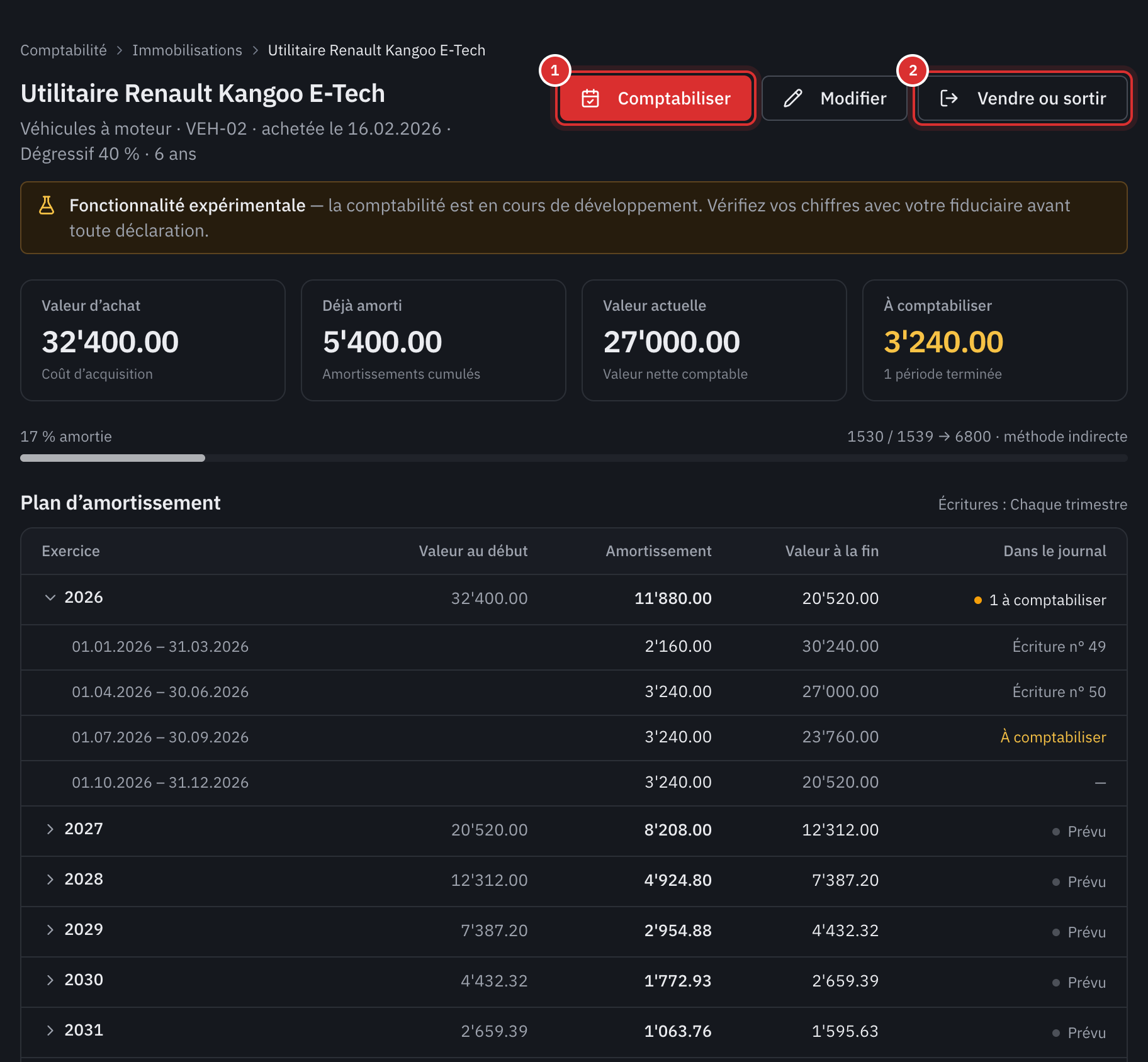Open Immobilisations breadcrumb link
Viewport: 1148px width, 1062px height.
pyautogui.click(x=187, y=50)
